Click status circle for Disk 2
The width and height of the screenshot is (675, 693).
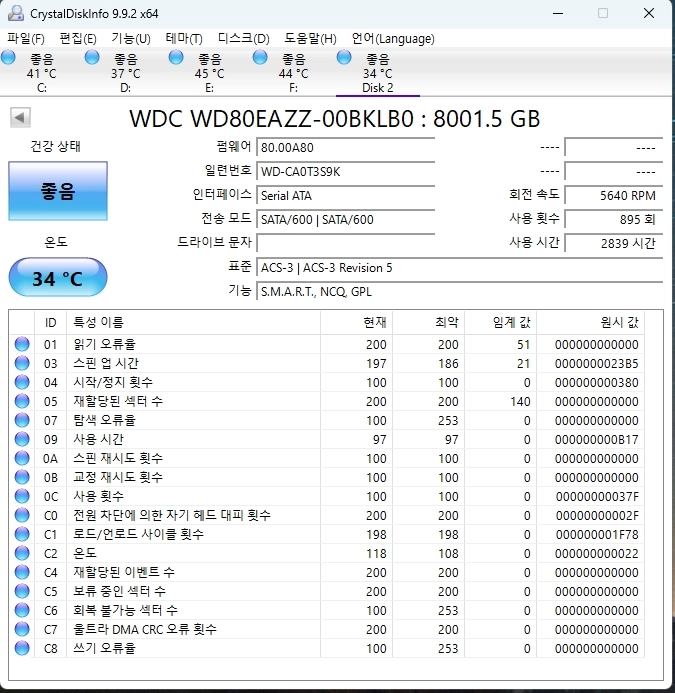(x=344, y=57)
